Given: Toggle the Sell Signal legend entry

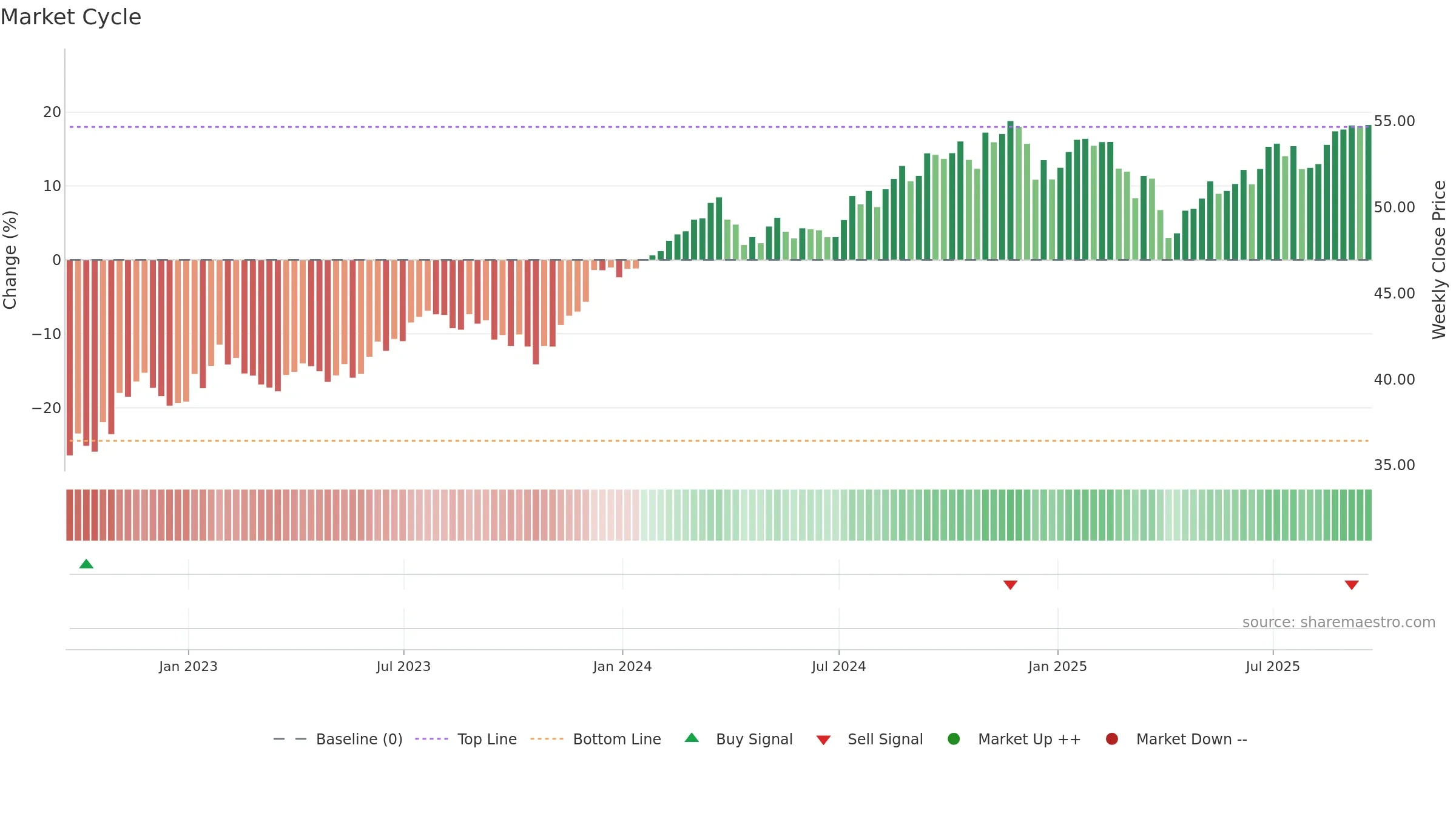Looking at the screenshot, I should pyautogui.click(x=869, y=739).
